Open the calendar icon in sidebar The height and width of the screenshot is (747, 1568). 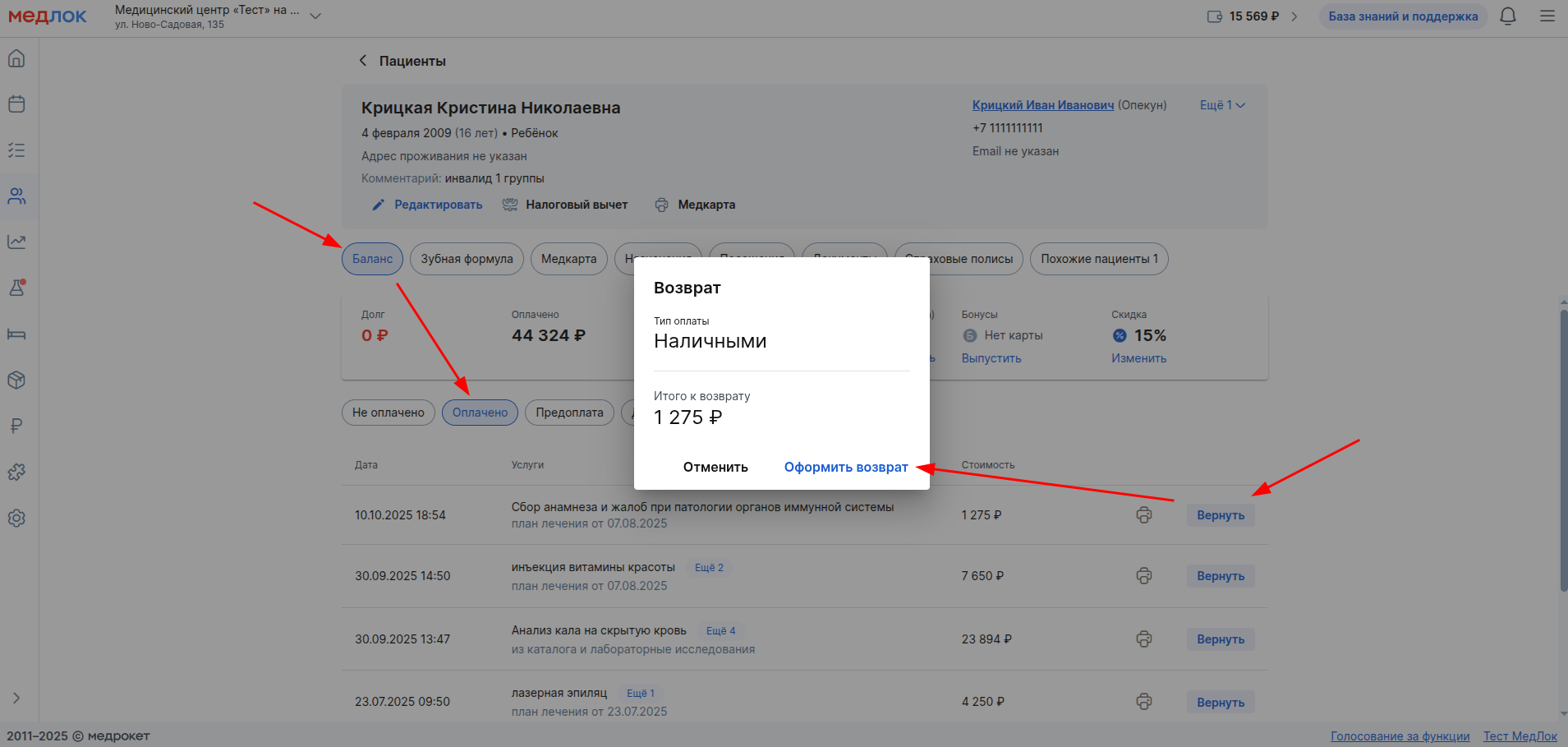(16, 104)
